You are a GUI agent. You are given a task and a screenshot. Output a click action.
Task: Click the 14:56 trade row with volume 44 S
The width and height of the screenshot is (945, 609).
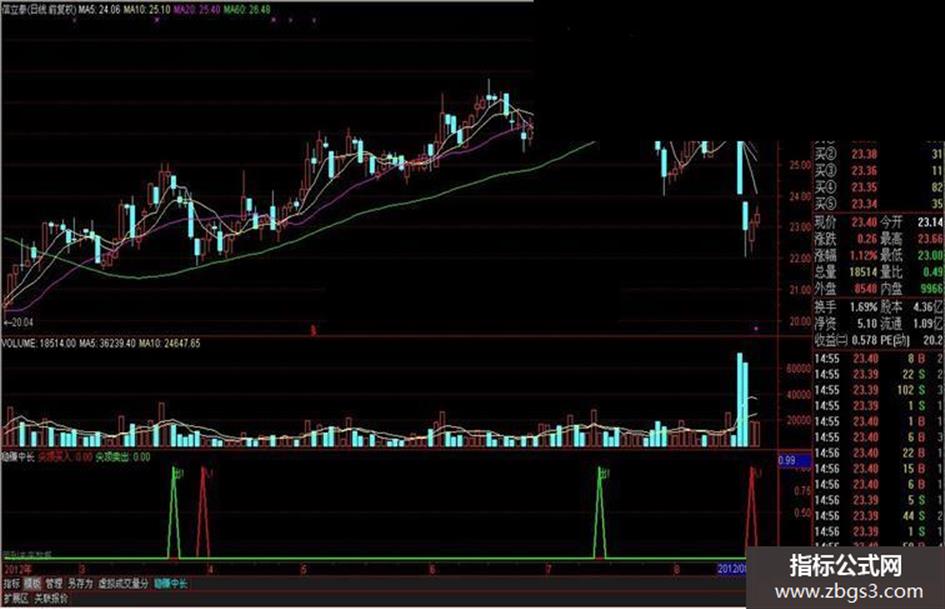click(879, 516)
